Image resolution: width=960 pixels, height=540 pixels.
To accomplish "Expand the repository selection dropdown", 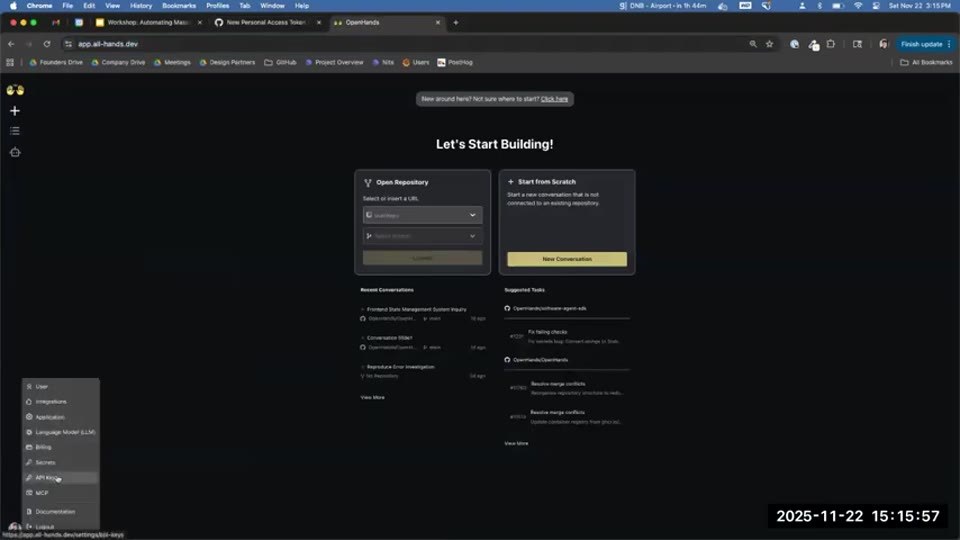I will (x=422, y=215).
